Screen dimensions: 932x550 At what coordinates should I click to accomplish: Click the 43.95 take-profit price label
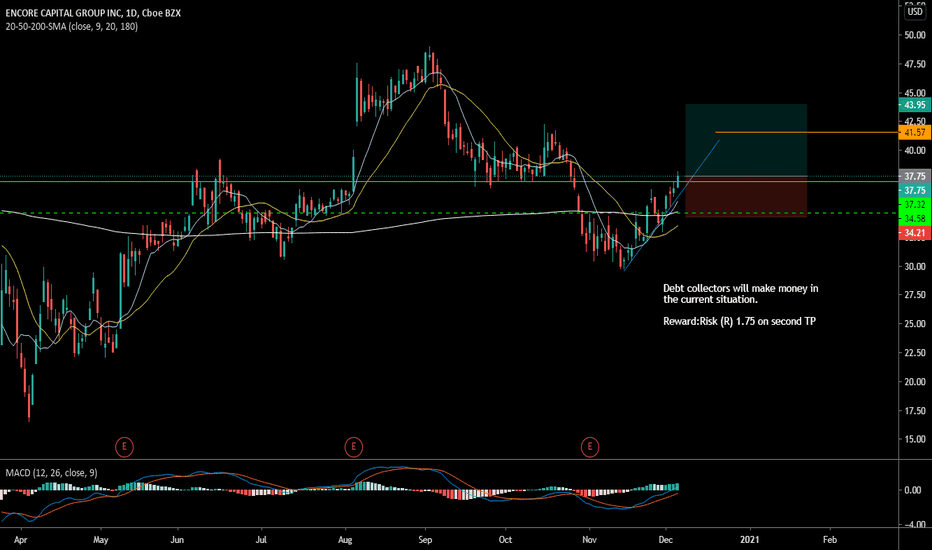pos(914,105)
